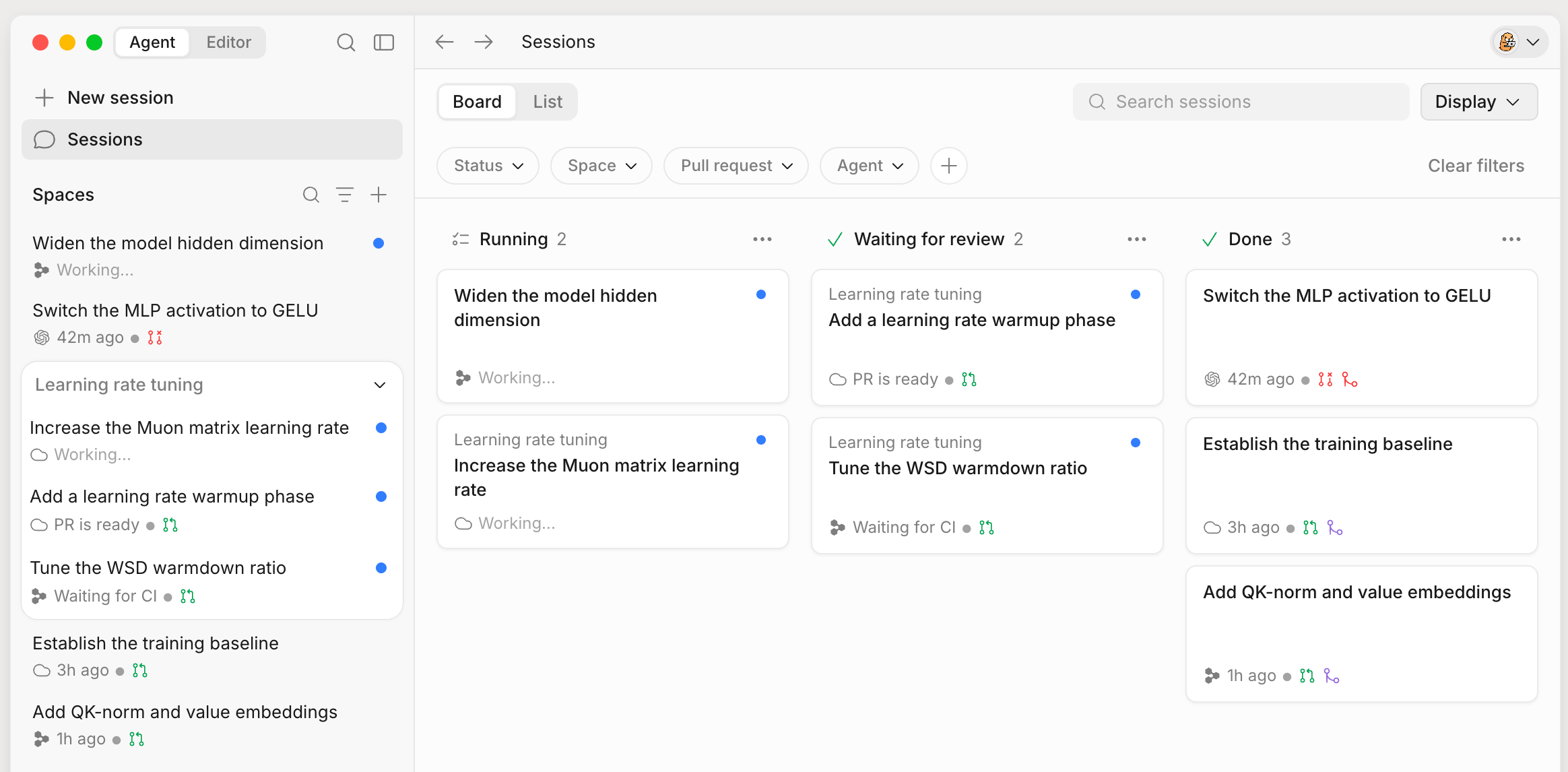Screen dimensions: 1568x772
Task: Search spaces using the Spaces magnifier icon
Action: (311, 195)
